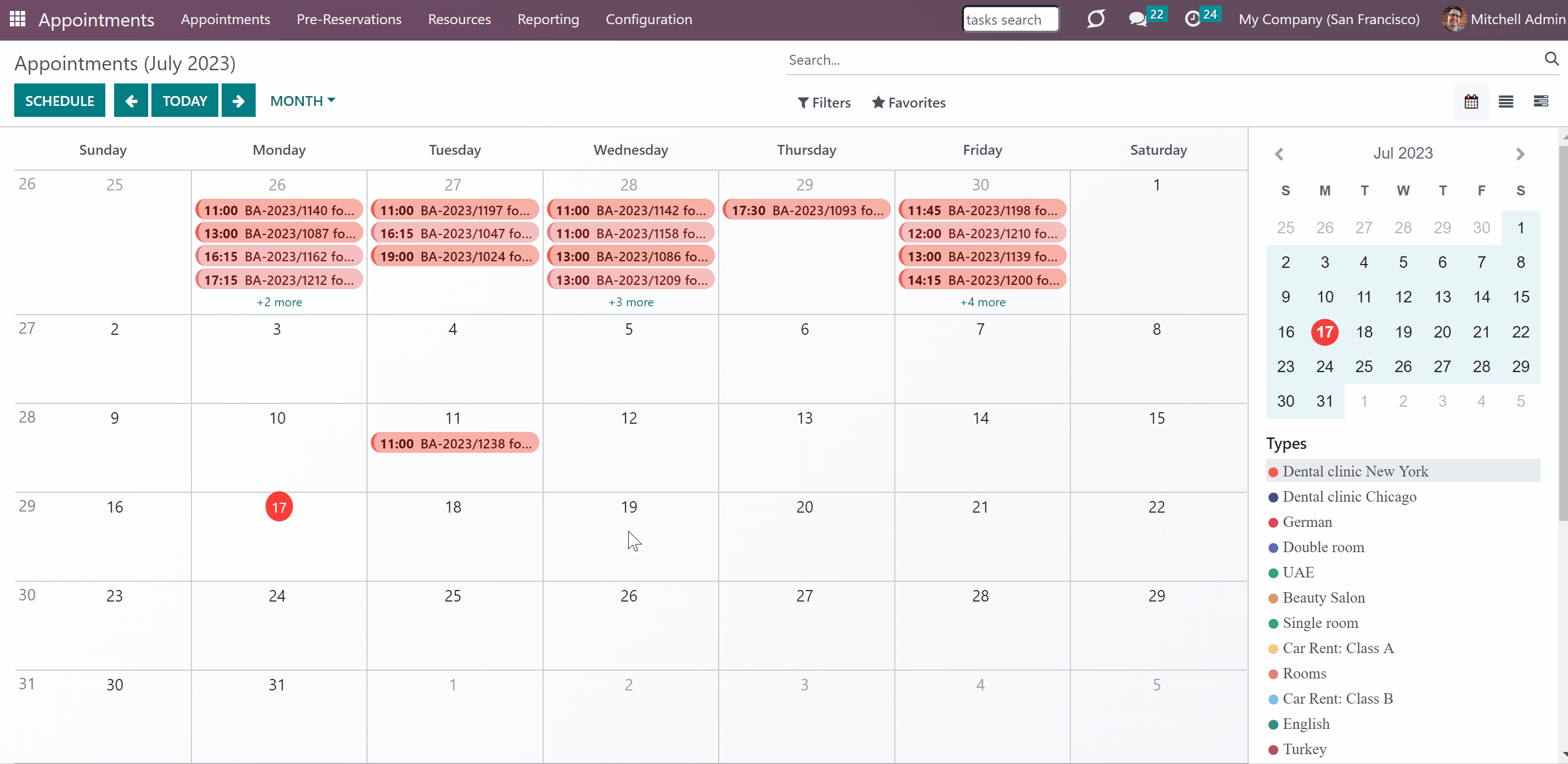The image size is (1568, 764).
Task: Open 19:00 BA-2023/1024 appointment
Action: (x=455, y=256)
